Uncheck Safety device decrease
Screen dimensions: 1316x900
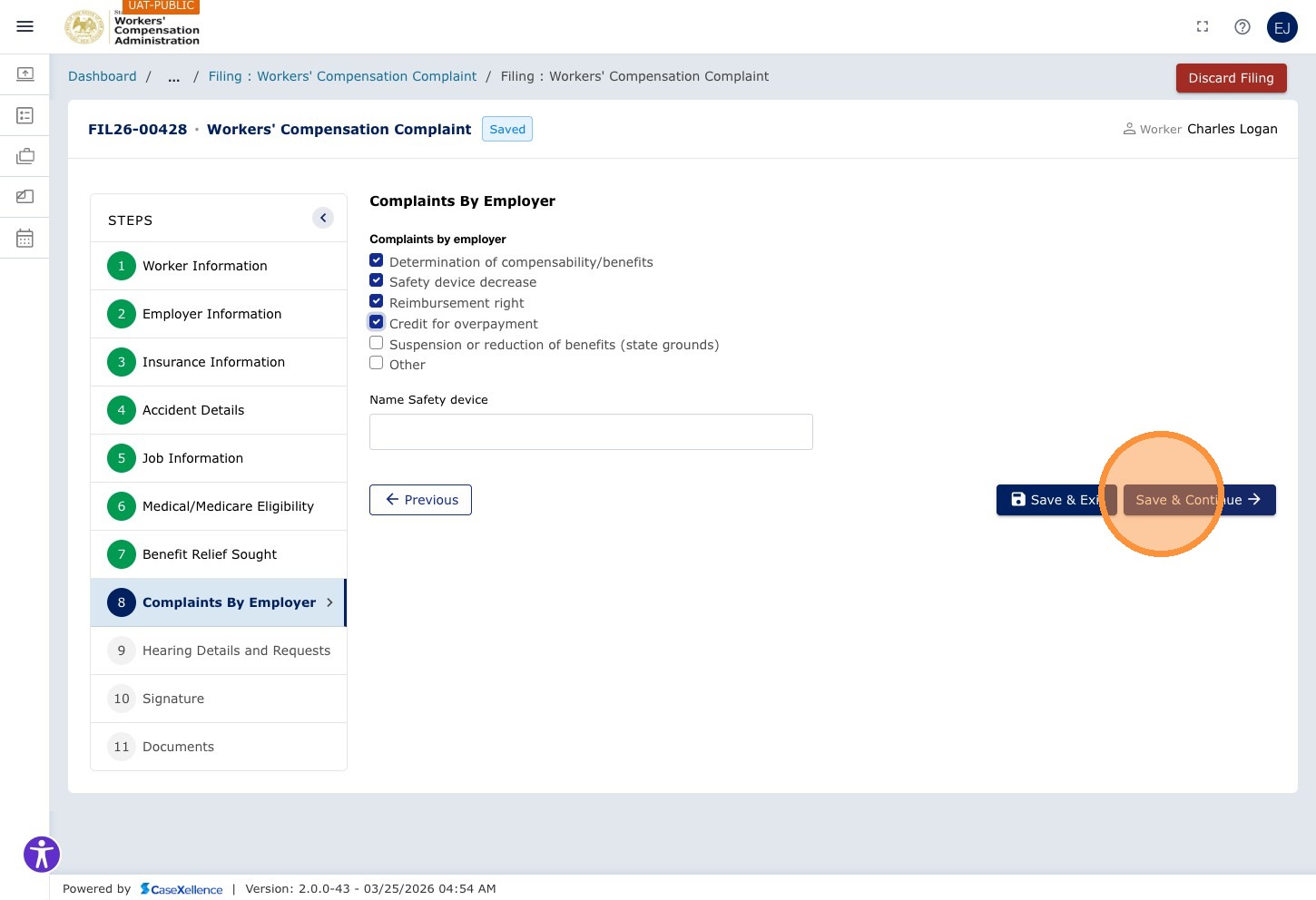(x=376, y=280)
